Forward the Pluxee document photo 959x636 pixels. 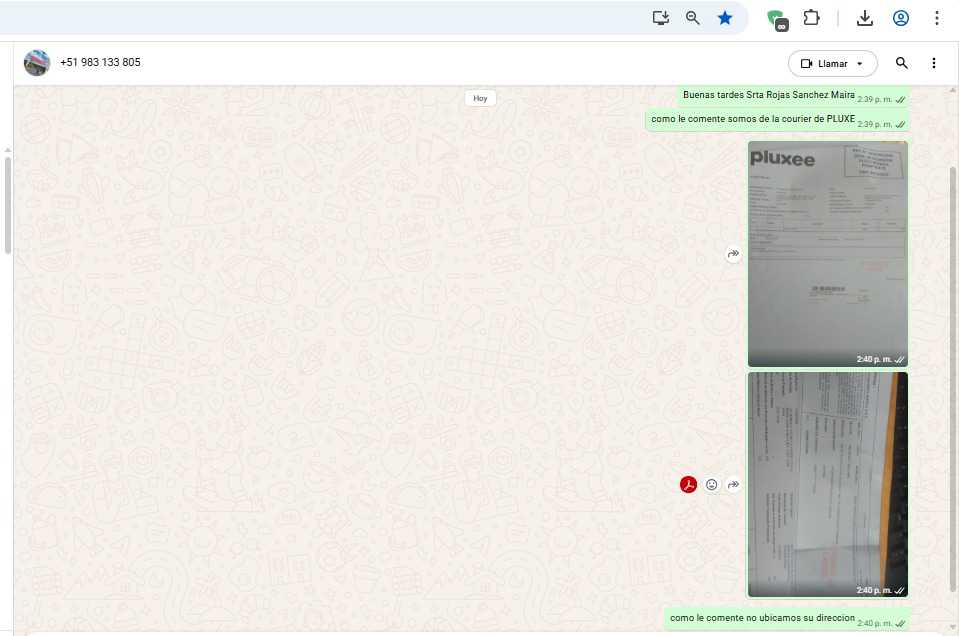point(733,255)
